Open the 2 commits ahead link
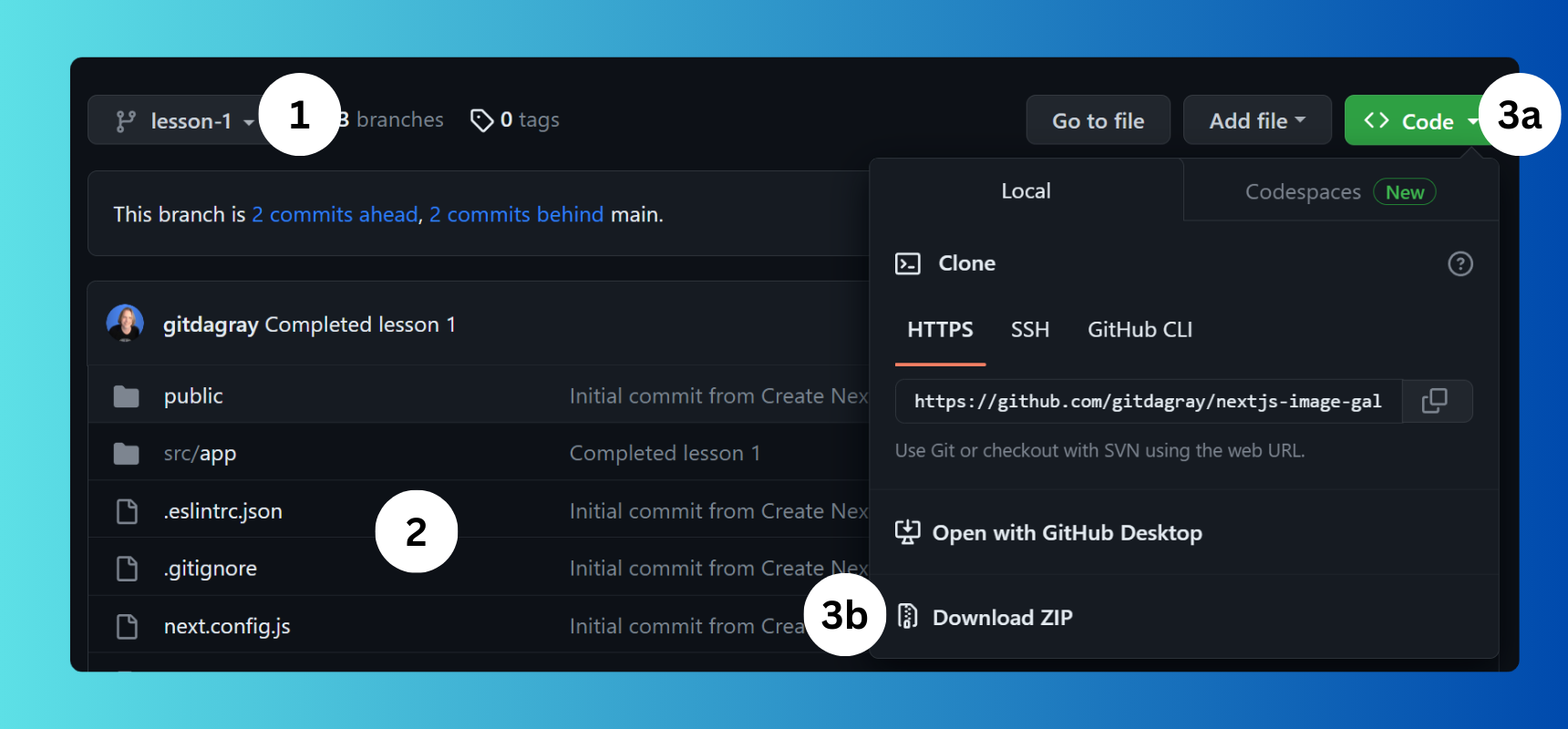Viewport: 1568px width, 729px height. pos(335,214)
